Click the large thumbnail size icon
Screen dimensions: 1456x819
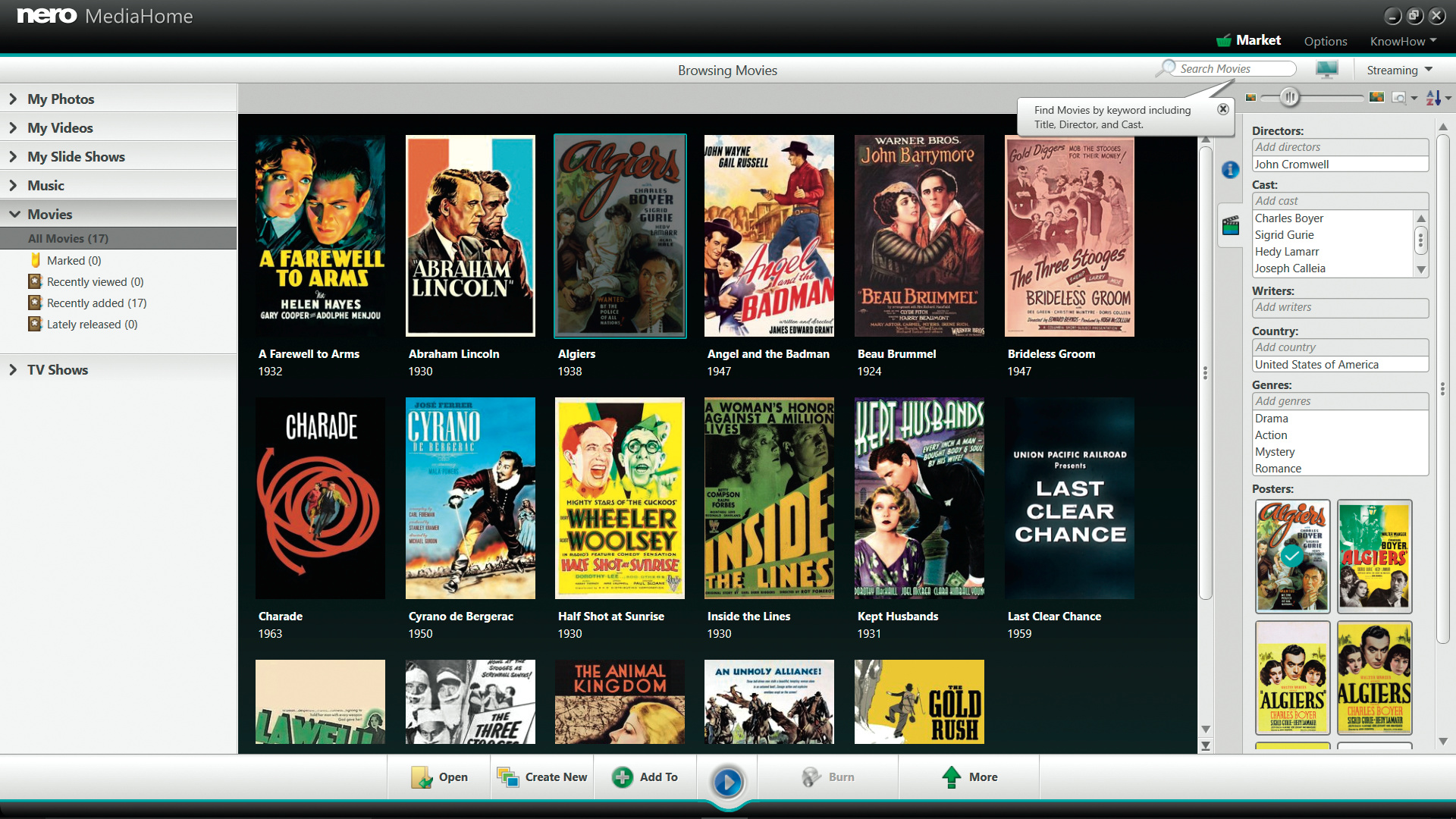(x=1376, y=97)
